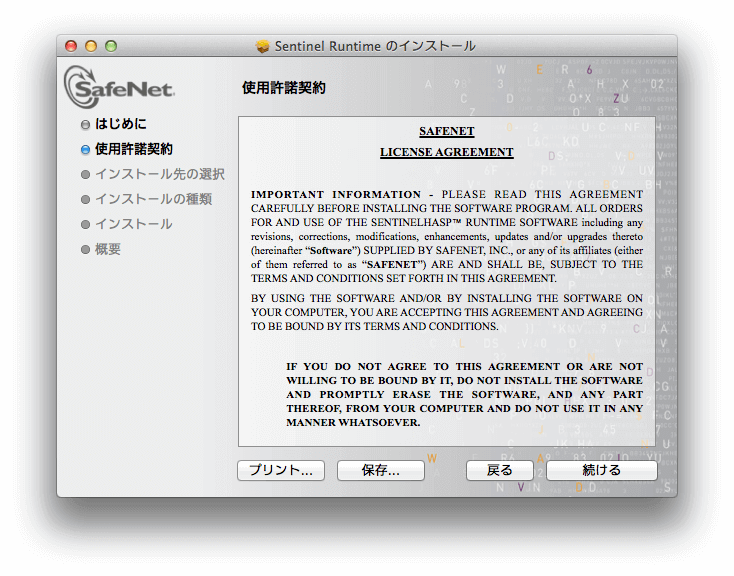Click the 使用許諾契約 page heading
Viewport: 734px width, 576px height.
click(284, 88)
